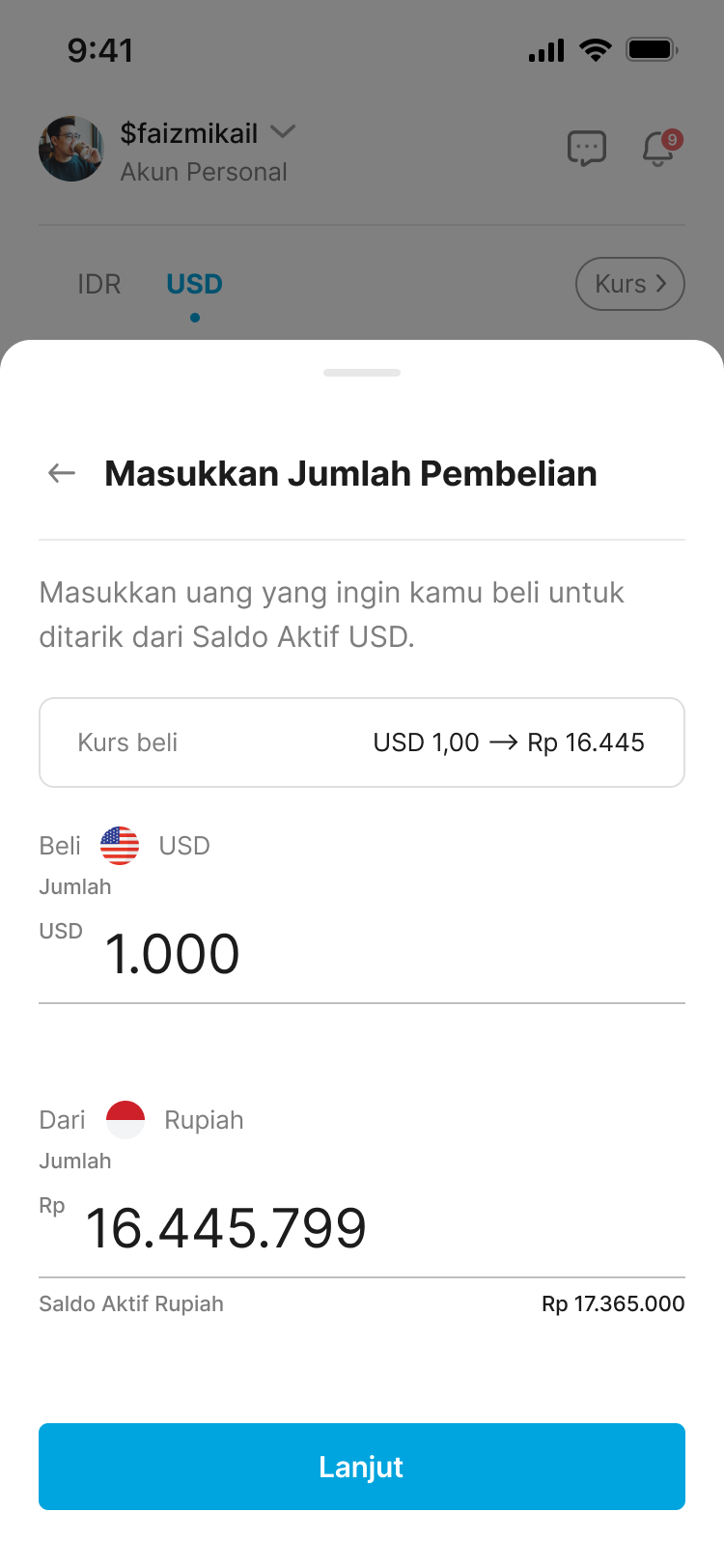Open the chat messages icon

[x=586, y=149]
